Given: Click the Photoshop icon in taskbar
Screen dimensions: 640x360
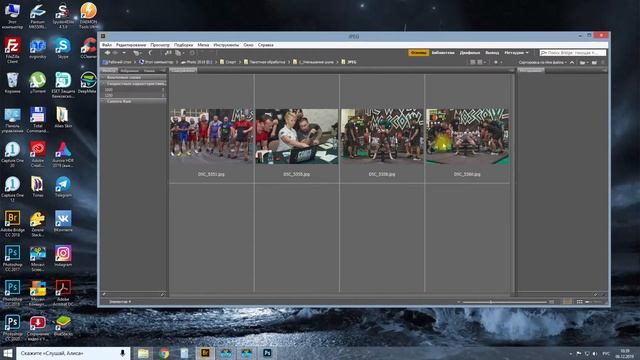Looking at the screenshot, I should (267, 353).
